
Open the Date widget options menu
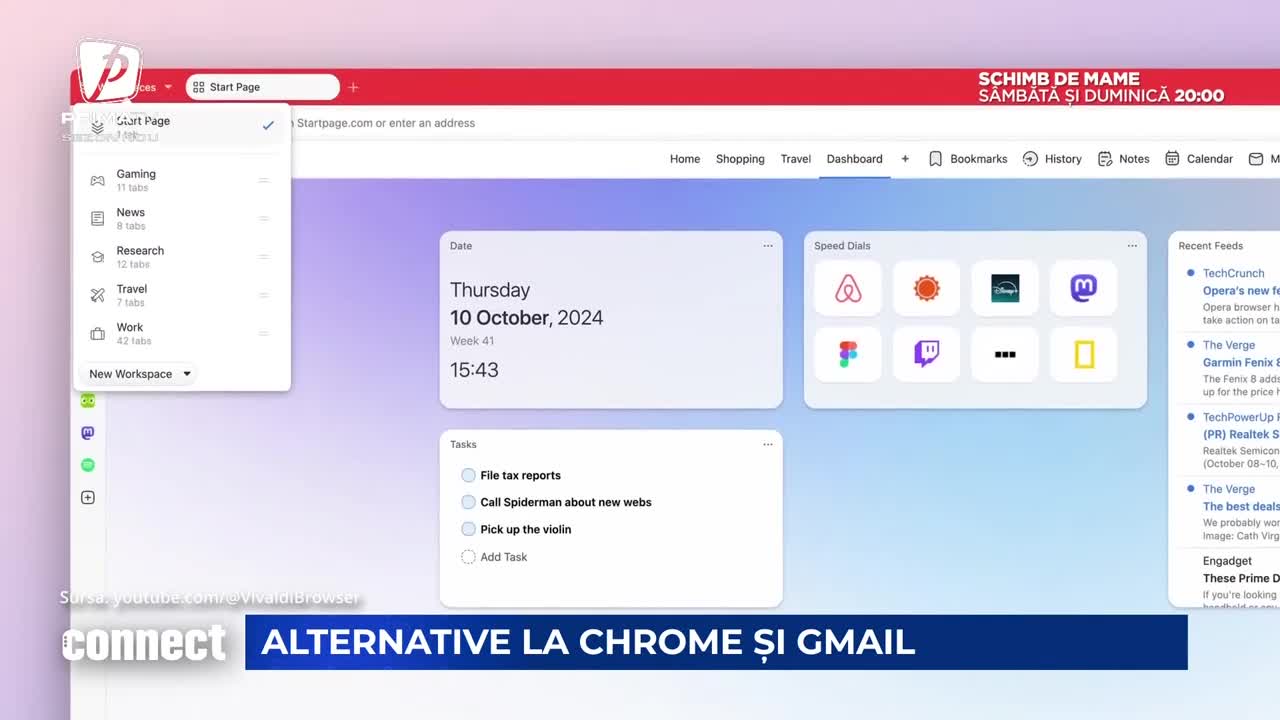tap(768, 246)
